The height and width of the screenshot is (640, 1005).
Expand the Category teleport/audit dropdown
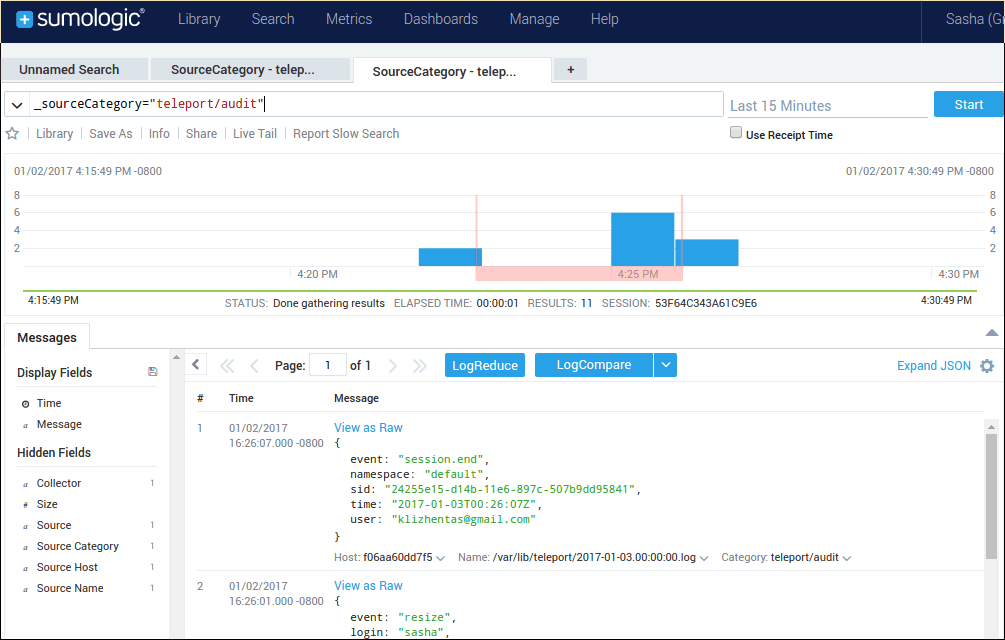point(847,558)
